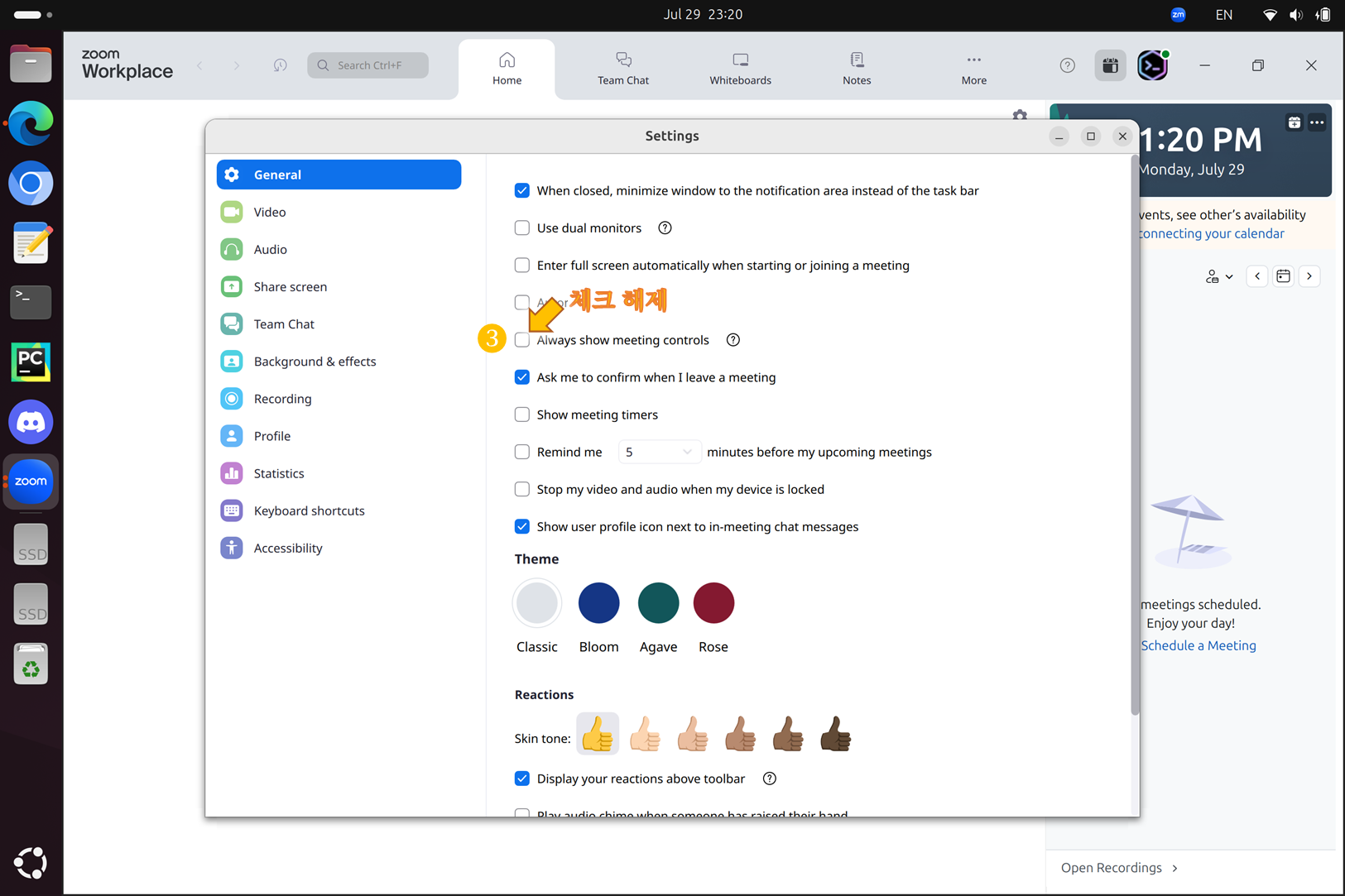Select the Classic theme swatch
The height and width of the screenshot is (896, 1345).
[x=537, y=603]
